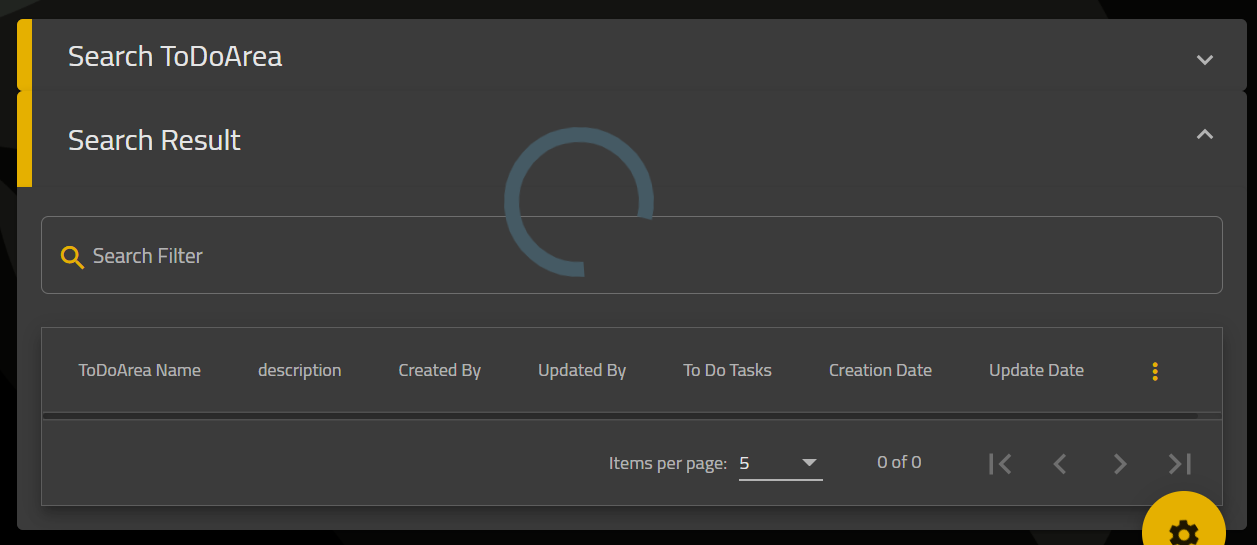
Task: Sort by description column header
Action: [300, 370]
